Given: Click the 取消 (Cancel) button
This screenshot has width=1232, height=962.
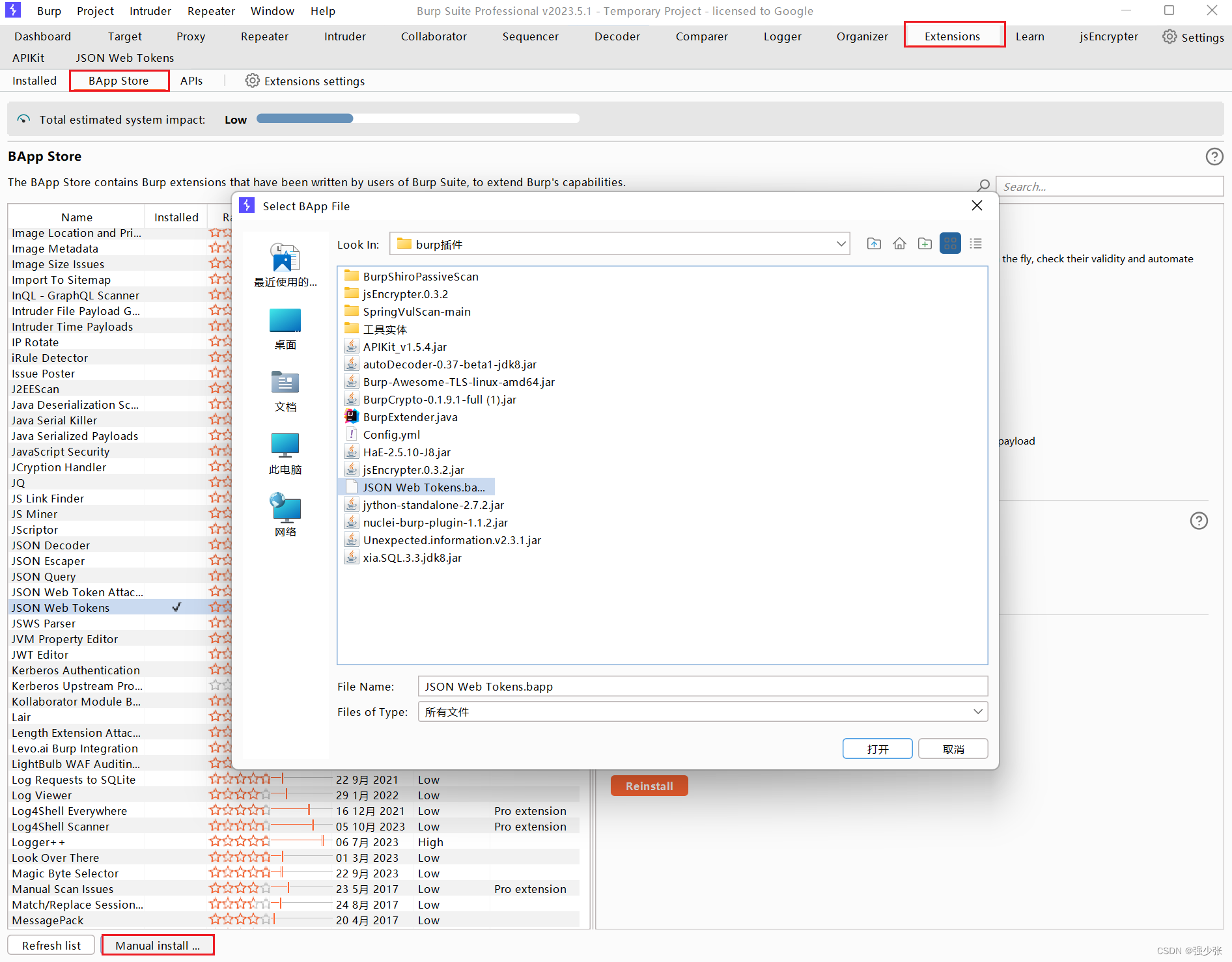Looking at the screenshot, I should point(953,749).
